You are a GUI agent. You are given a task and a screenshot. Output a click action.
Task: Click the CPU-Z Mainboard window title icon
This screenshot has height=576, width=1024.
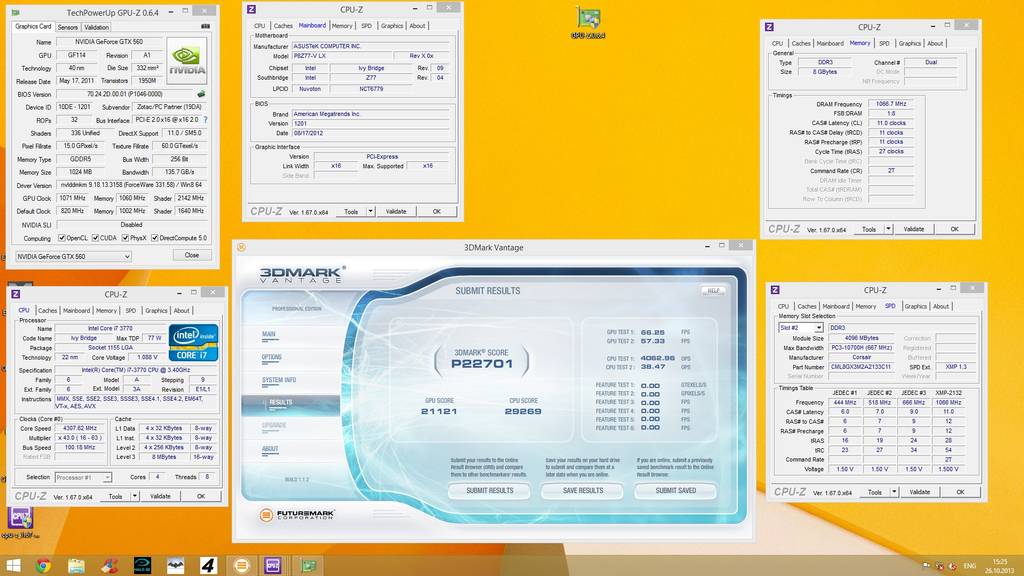pyautogui.click(x=251, y=9)
